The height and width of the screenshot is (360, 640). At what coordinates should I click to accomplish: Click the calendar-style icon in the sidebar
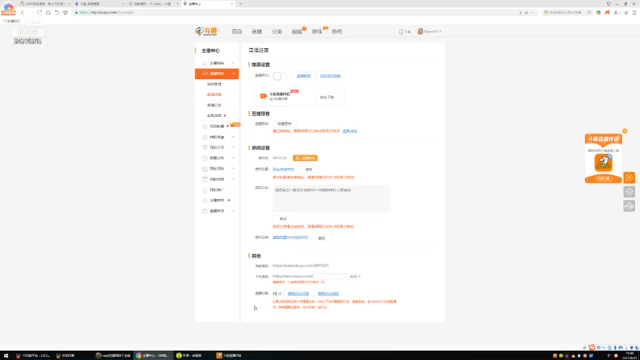[x=205, y=179]
